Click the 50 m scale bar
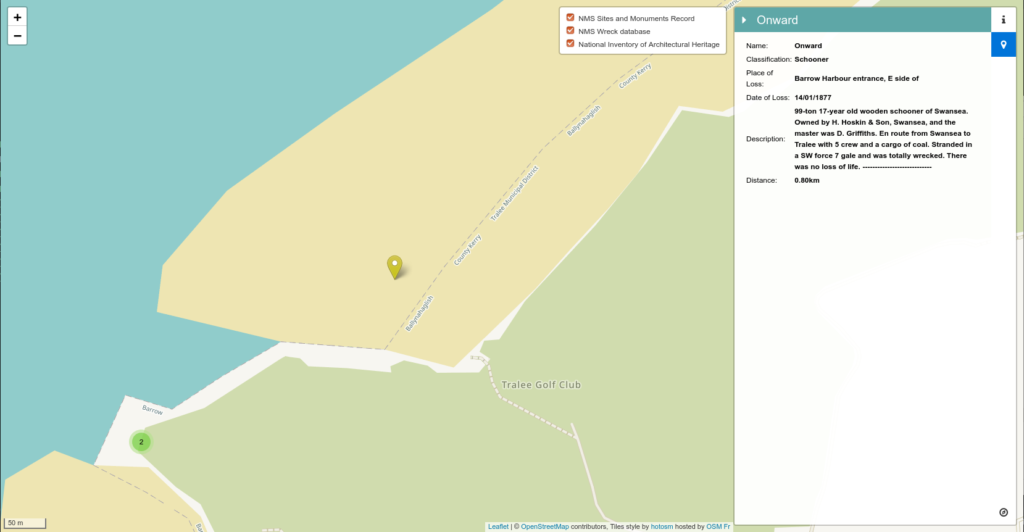1024x532 pixels. point(26,523)
